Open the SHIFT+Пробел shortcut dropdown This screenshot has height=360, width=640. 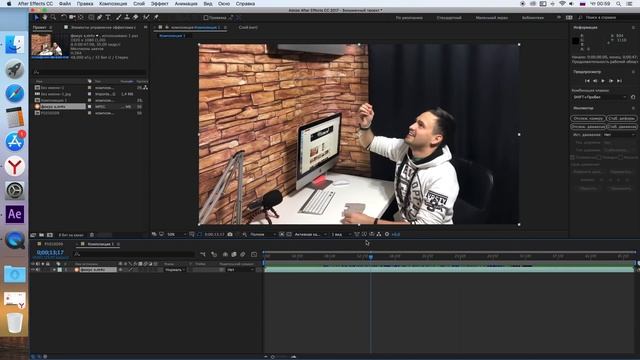pos(600,97)
